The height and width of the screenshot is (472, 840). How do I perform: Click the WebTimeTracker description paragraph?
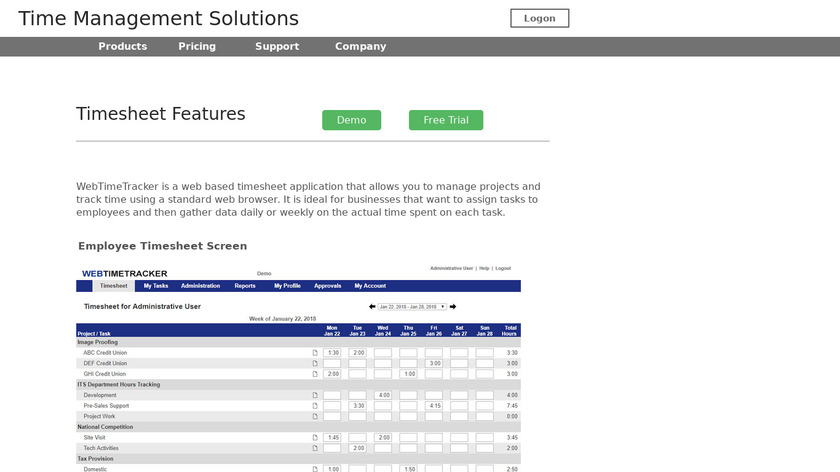(x=308, y=199)
